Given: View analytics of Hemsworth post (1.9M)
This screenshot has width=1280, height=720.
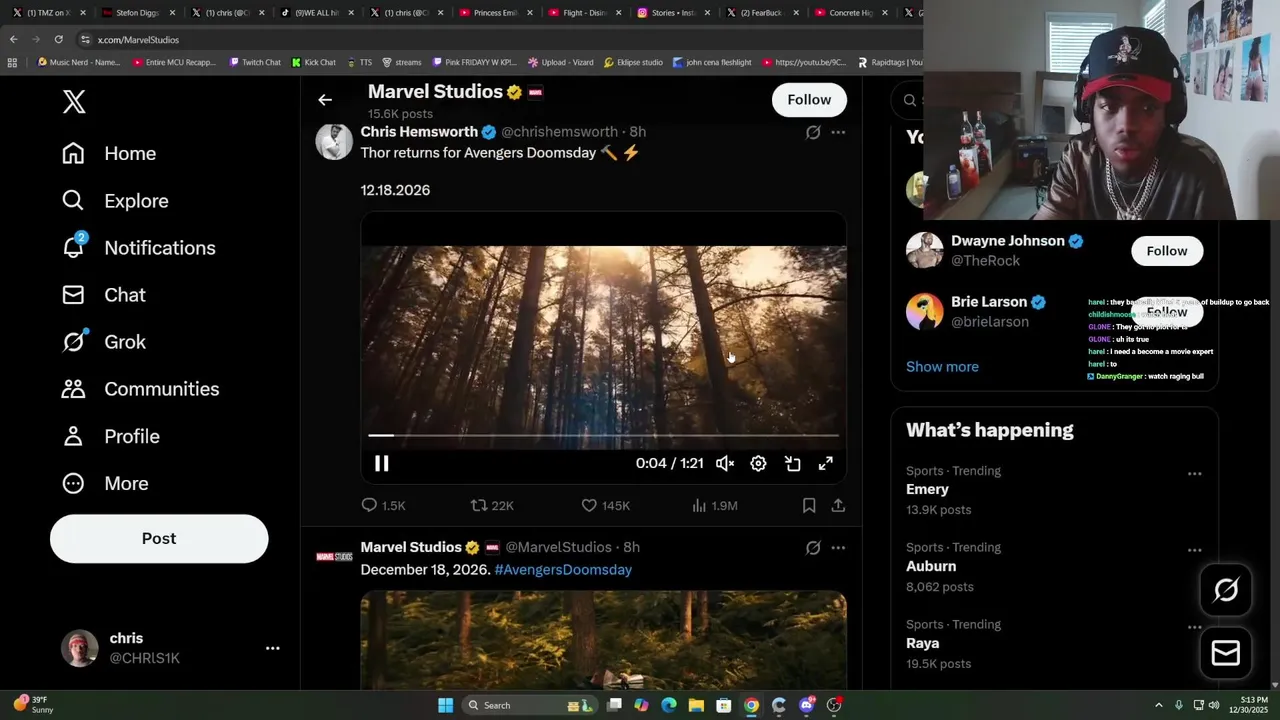Looking at the screenshot, I should [x=715, y=505].
